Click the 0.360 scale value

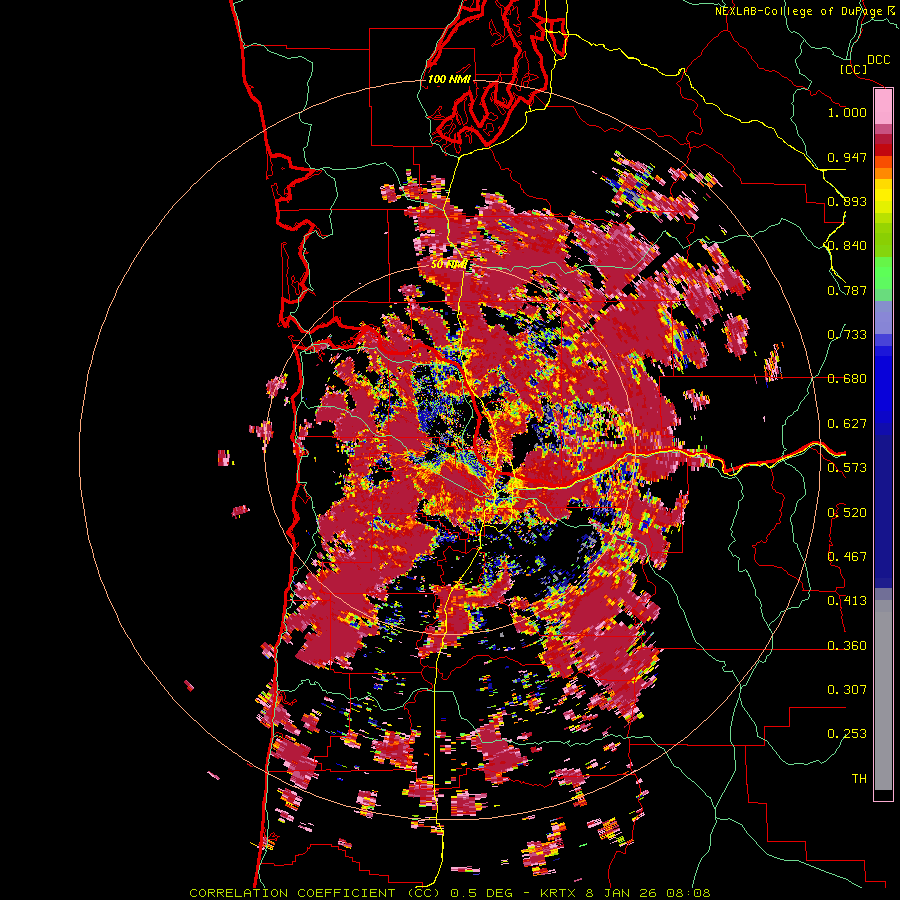847,646
